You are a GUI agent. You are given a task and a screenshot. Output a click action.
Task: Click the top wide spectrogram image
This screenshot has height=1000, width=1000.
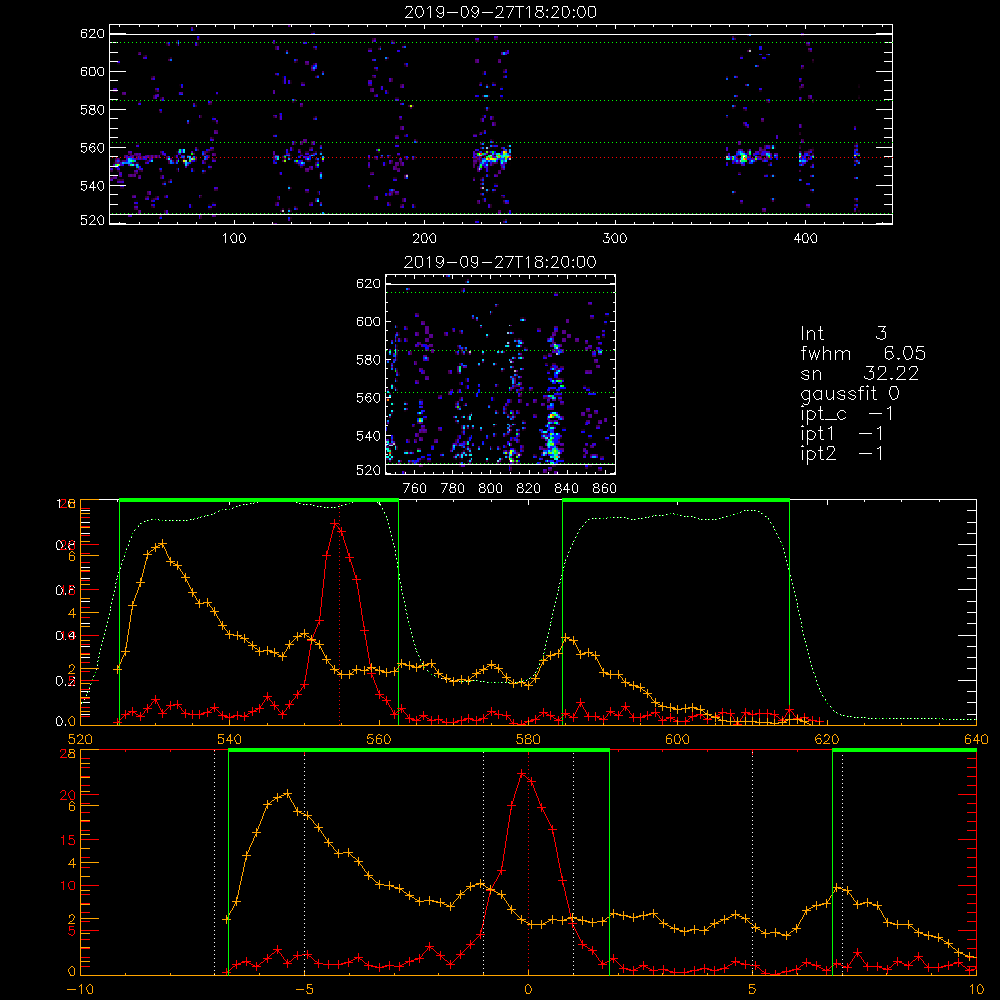(501, 124)
